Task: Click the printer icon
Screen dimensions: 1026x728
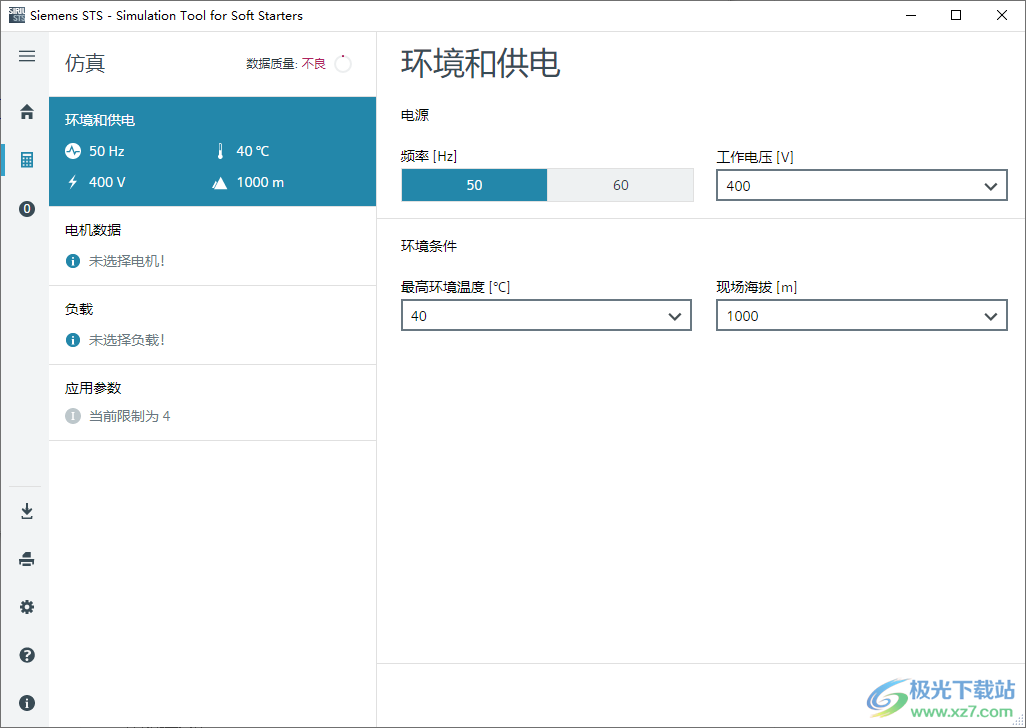Action: pyautogui.click(x=27, y=559)
